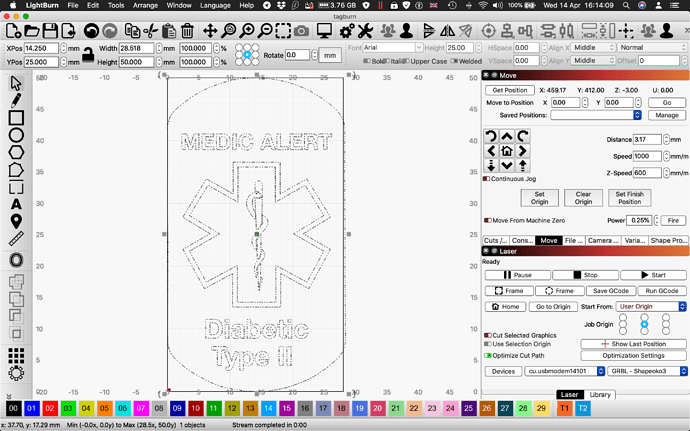The width and height of the screenshot is (690, 431).
Task: Open cu.usbmodem14101 port dropdown
Action: pyautogui.click(x=565, y=371)
